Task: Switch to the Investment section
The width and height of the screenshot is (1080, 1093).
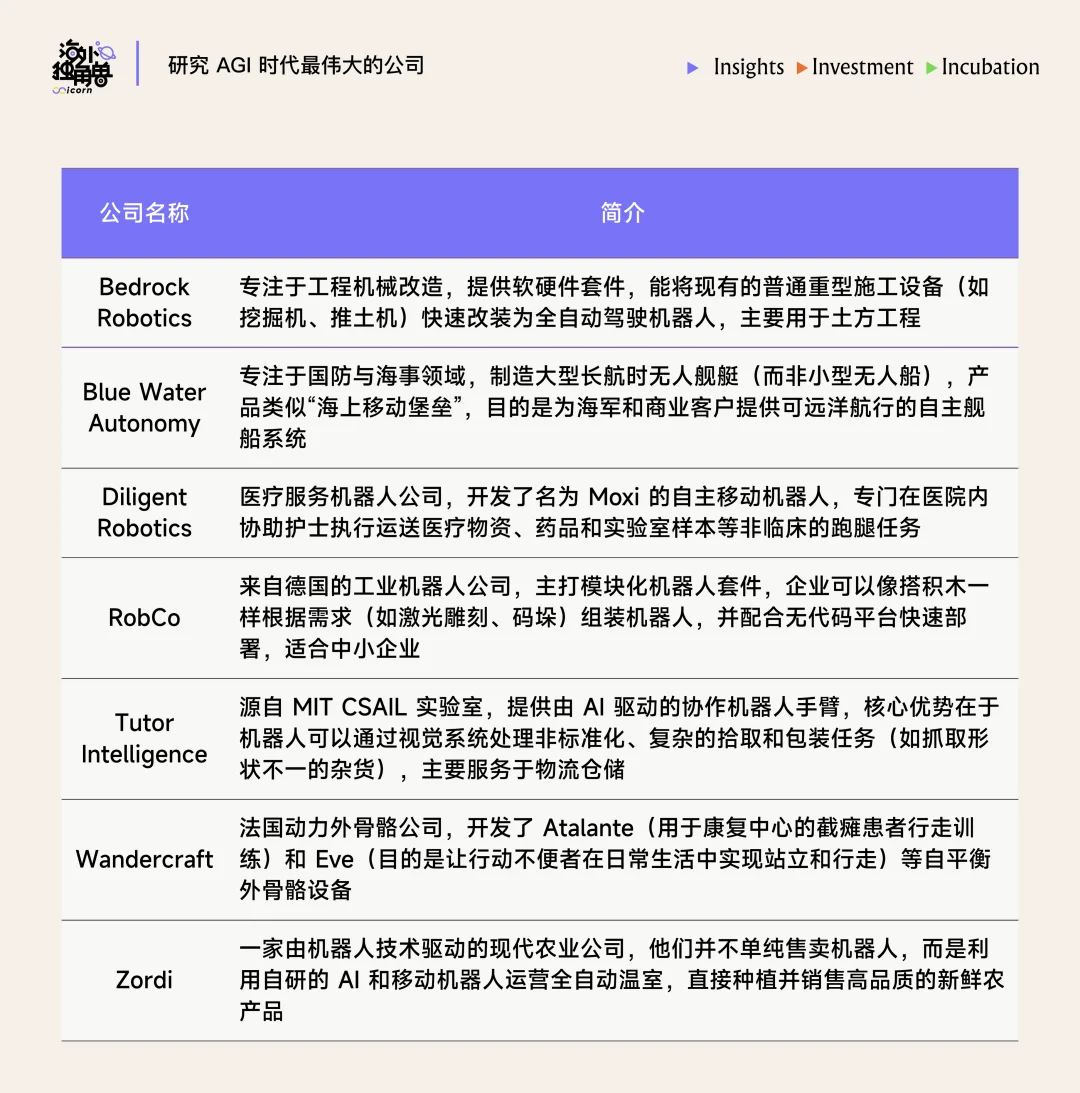Action: pos(862,68)
